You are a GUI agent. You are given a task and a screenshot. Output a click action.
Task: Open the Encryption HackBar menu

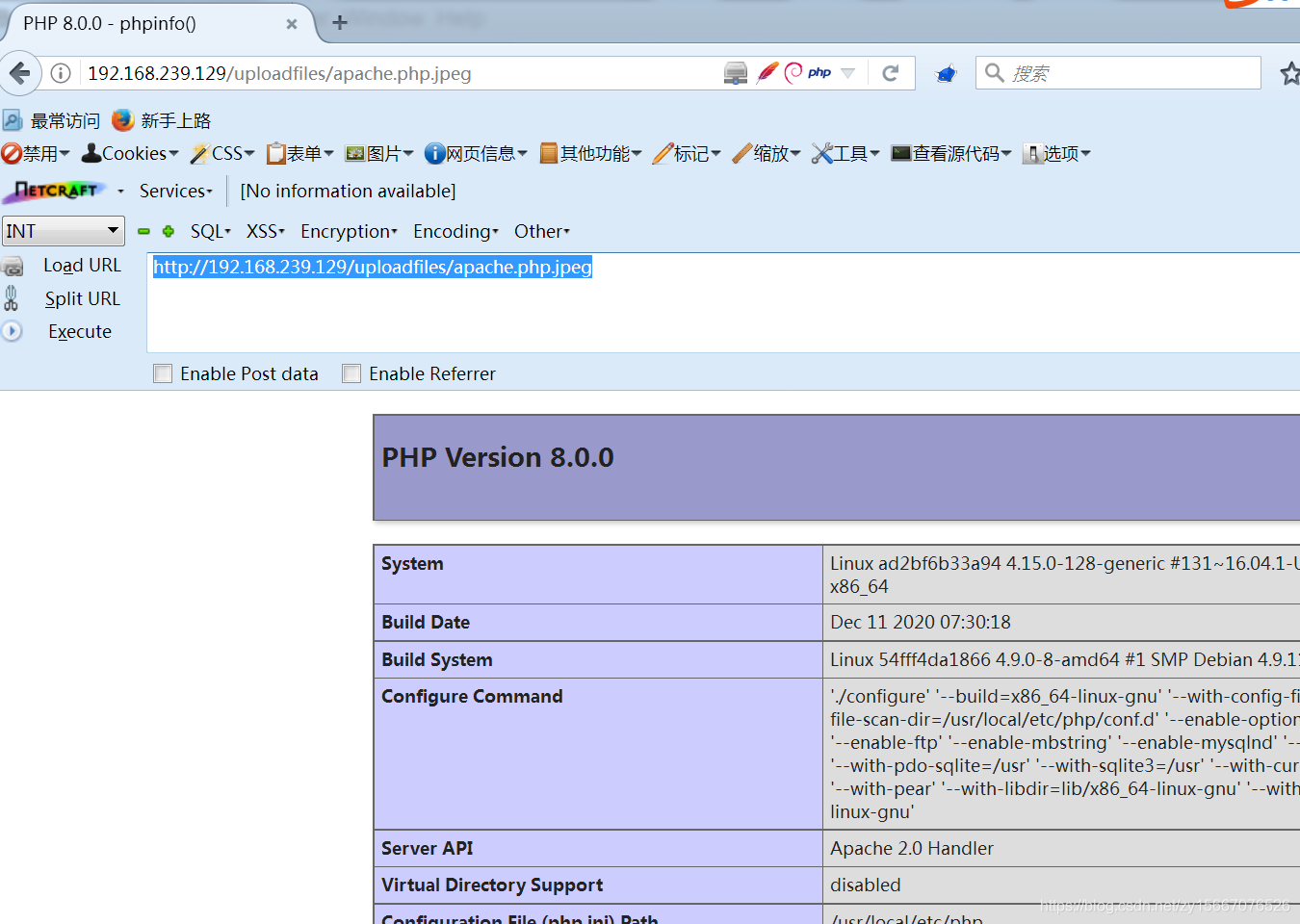pyautogui.click(x=349, y=231)
